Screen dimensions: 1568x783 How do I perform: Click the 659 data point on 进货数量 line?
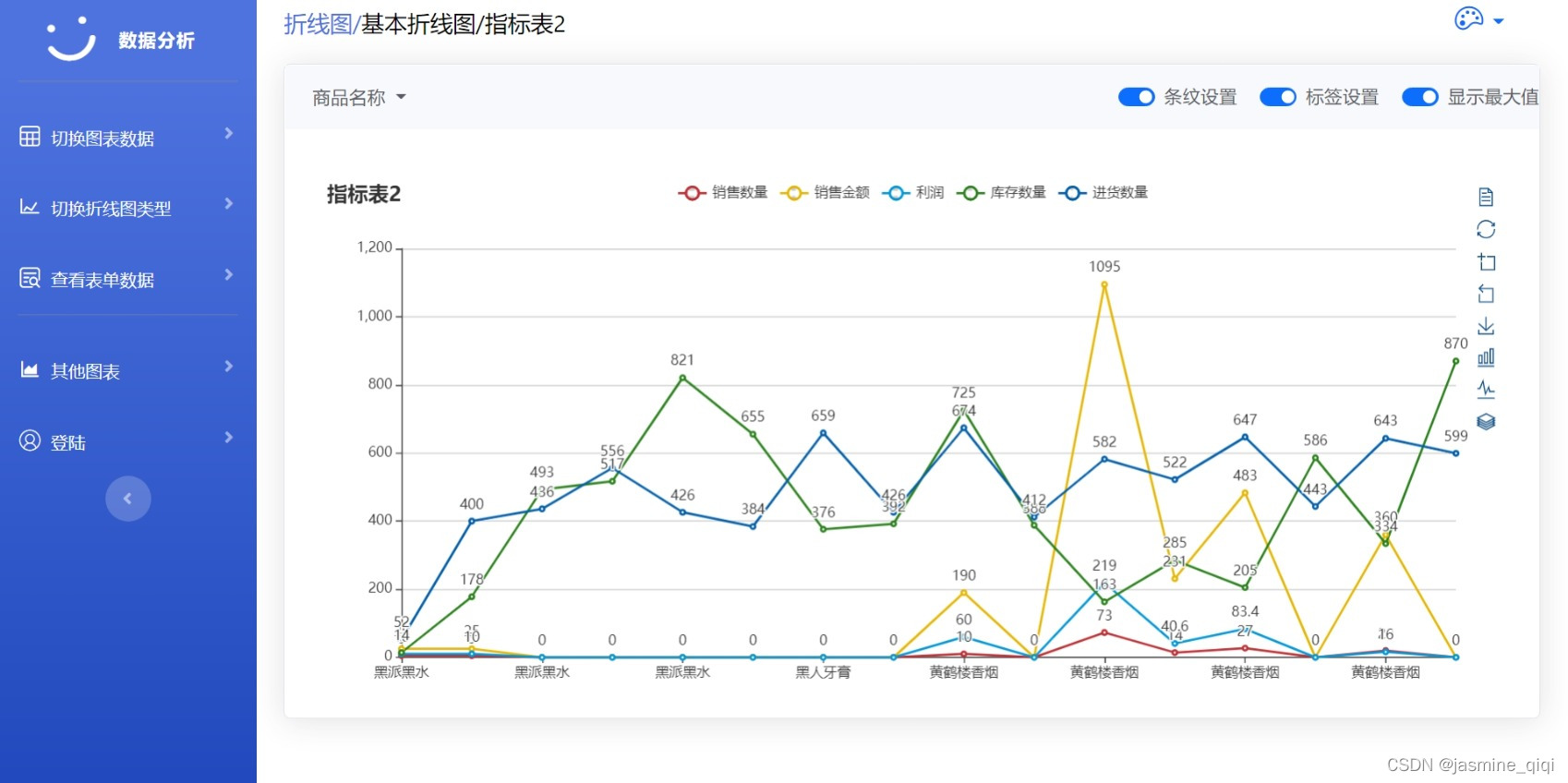click(x=823, y=433)
